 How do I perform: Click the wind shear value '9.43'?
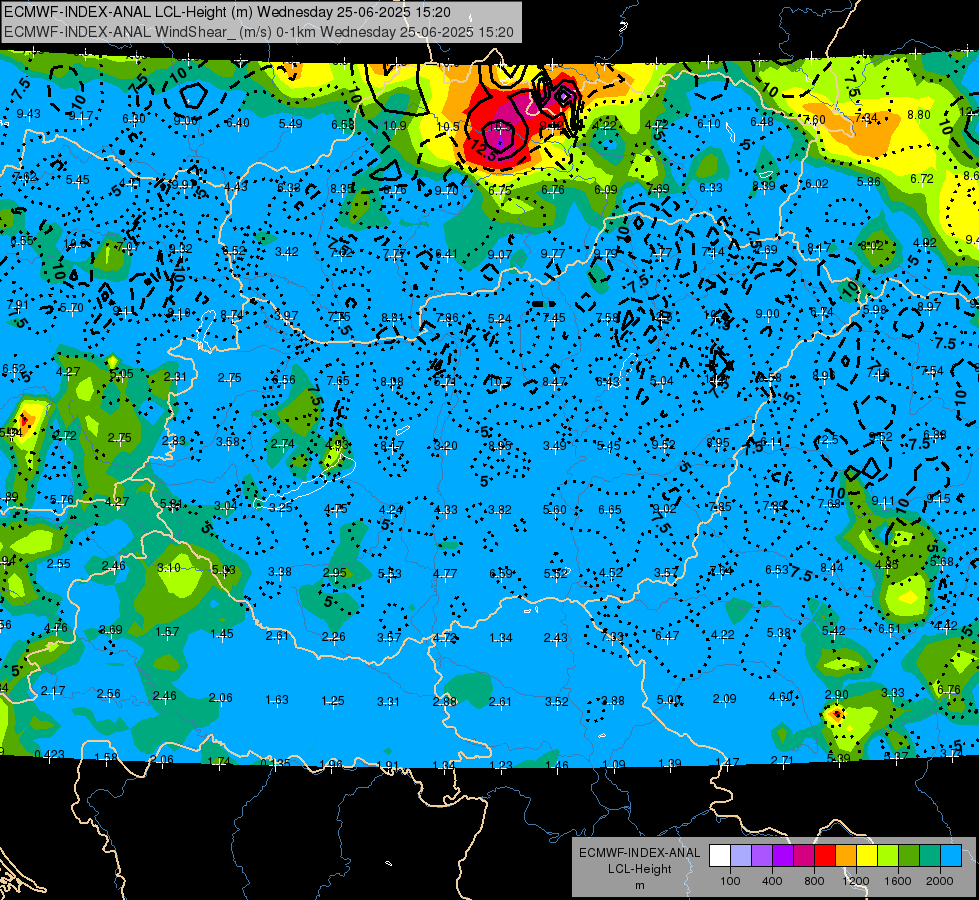click(x=29, y=114)
